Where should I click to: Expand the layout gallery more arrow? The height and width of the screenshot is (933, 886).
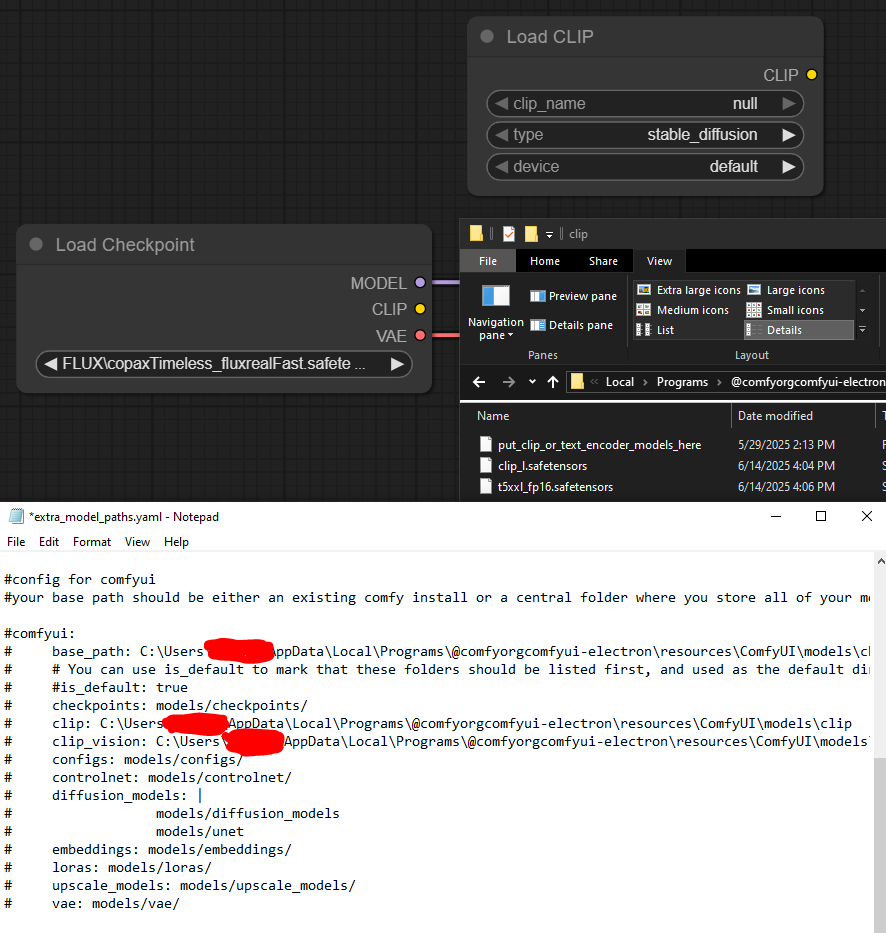tap(862, 329)
